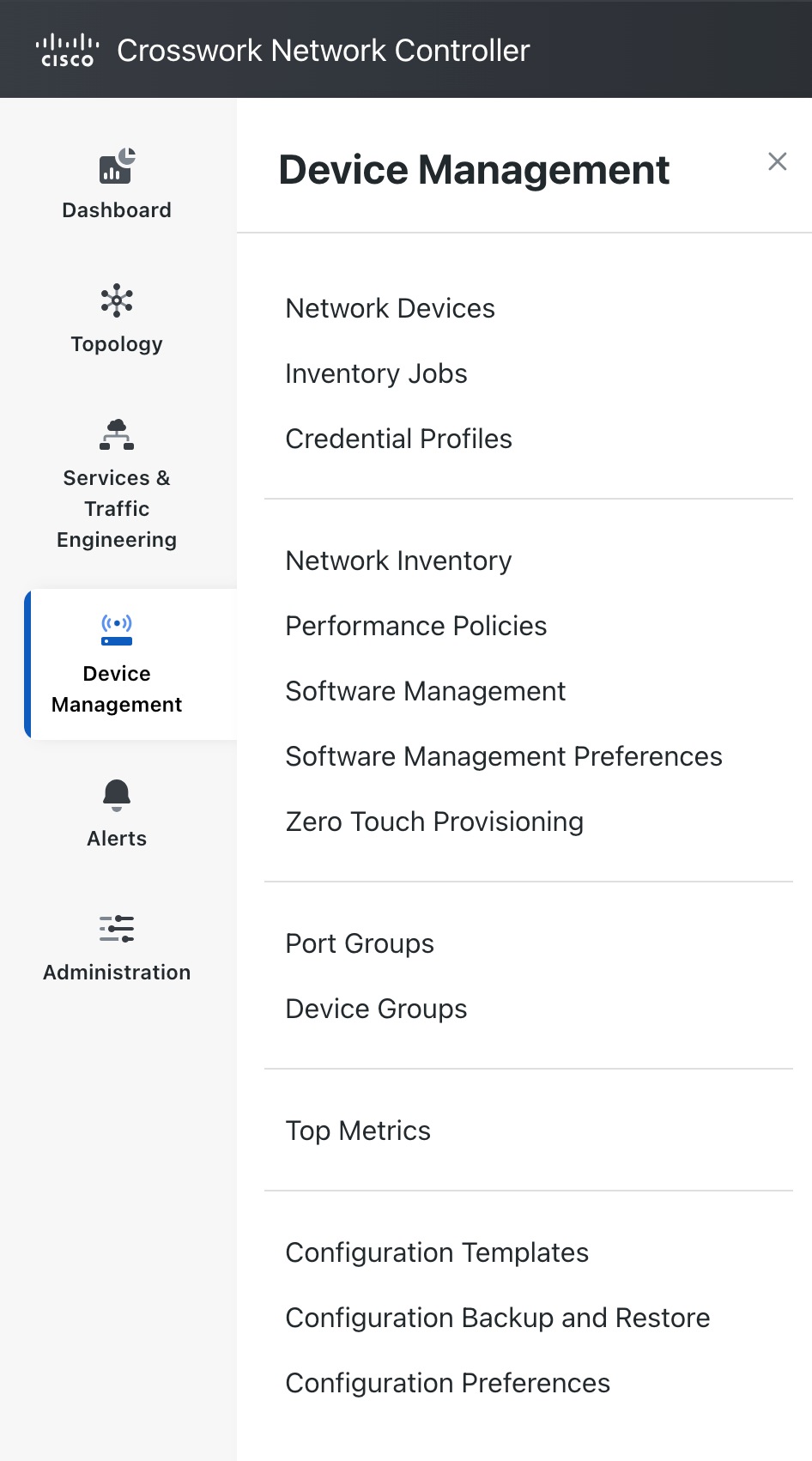Click the Administration sliders icon
The image size is (812, 1461).
[x=116, y=929]
